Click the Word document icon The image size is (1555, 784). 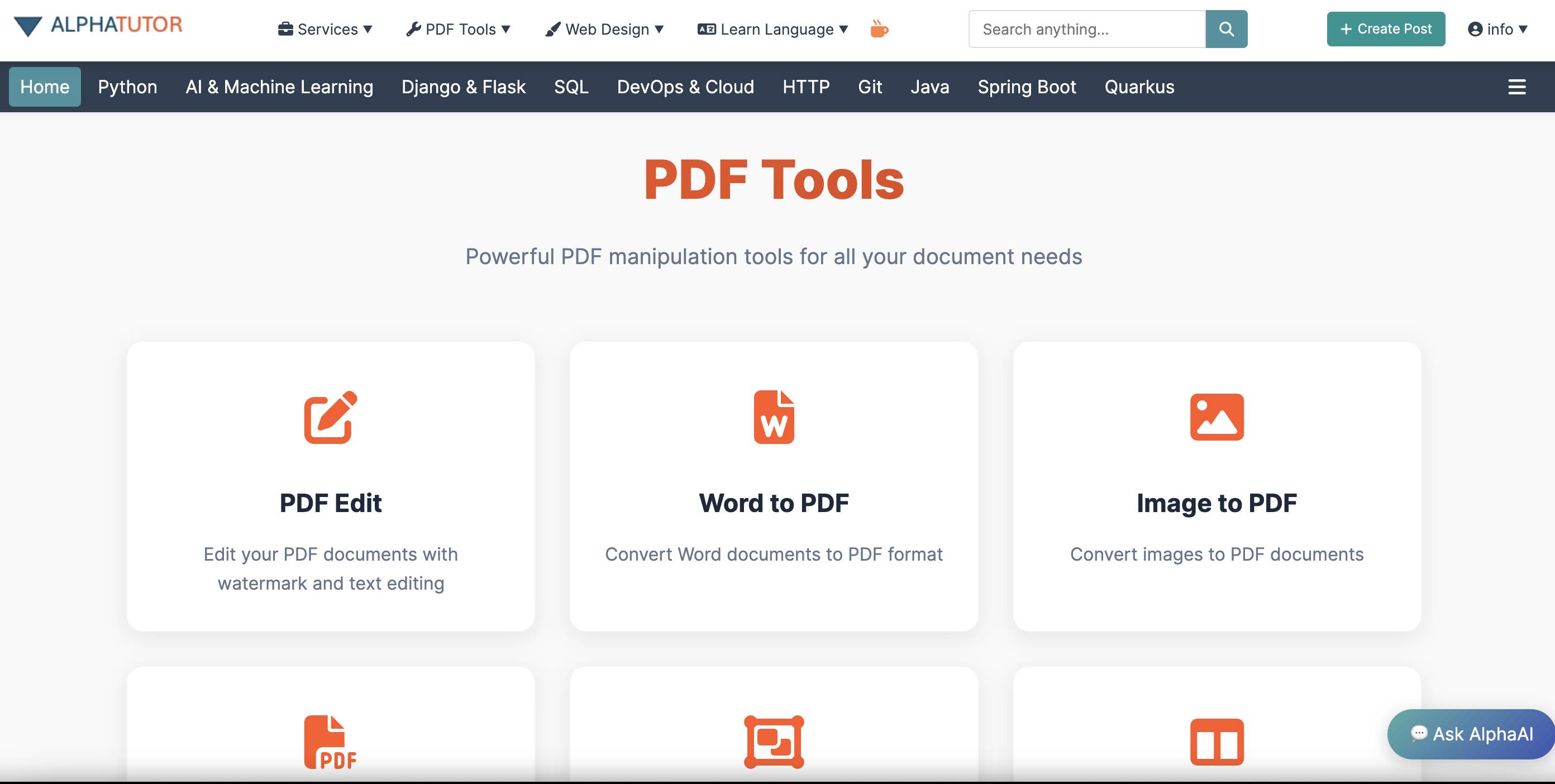tap(774, 417)
